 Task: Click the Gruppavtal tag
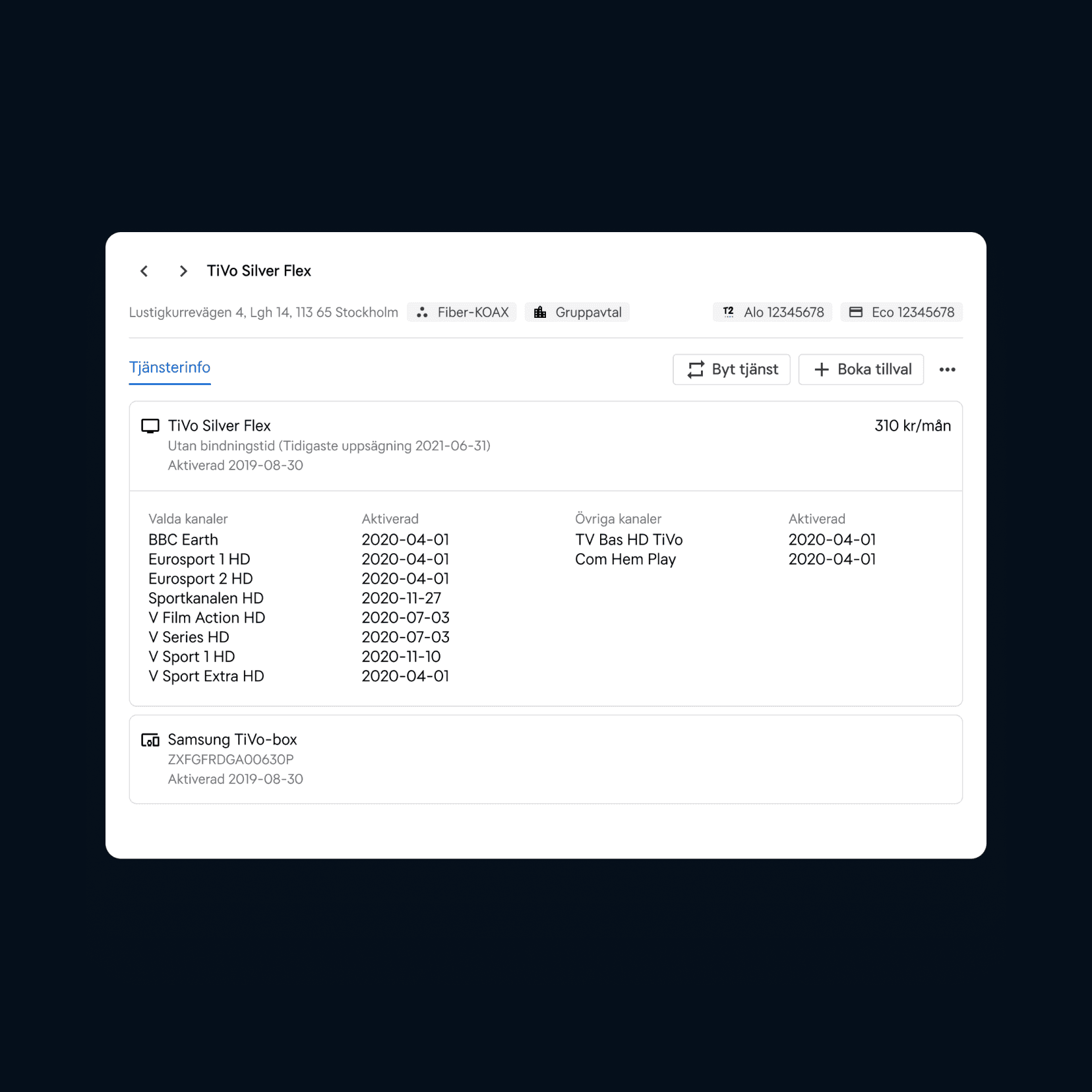click(577, 313)
